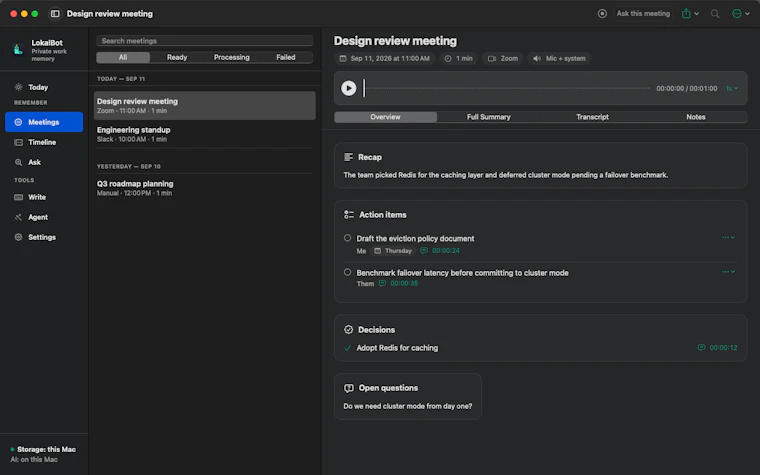Click the 1 min duration chip
The width and height of the screenshot is (760, 475).
coord(459,58)
